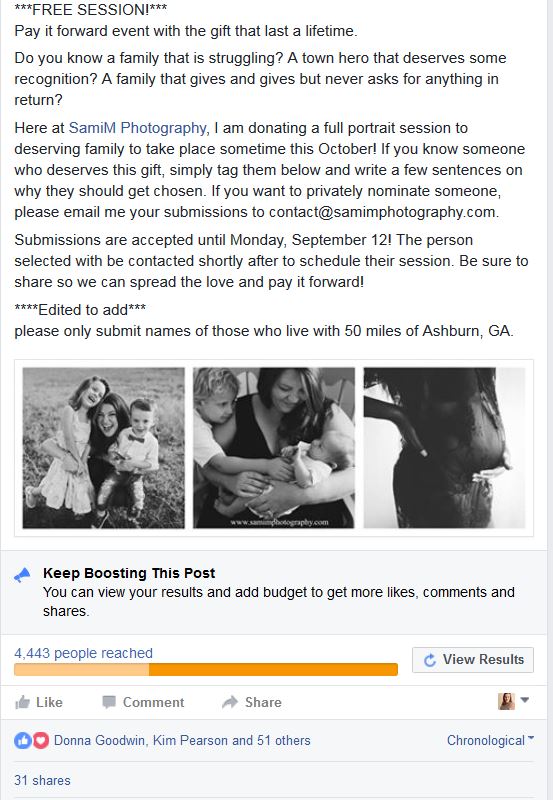The width and height of the screenshot is (553, 800).
Task: Expand the arrow beside profile avatar
Action: coord(524,700)
